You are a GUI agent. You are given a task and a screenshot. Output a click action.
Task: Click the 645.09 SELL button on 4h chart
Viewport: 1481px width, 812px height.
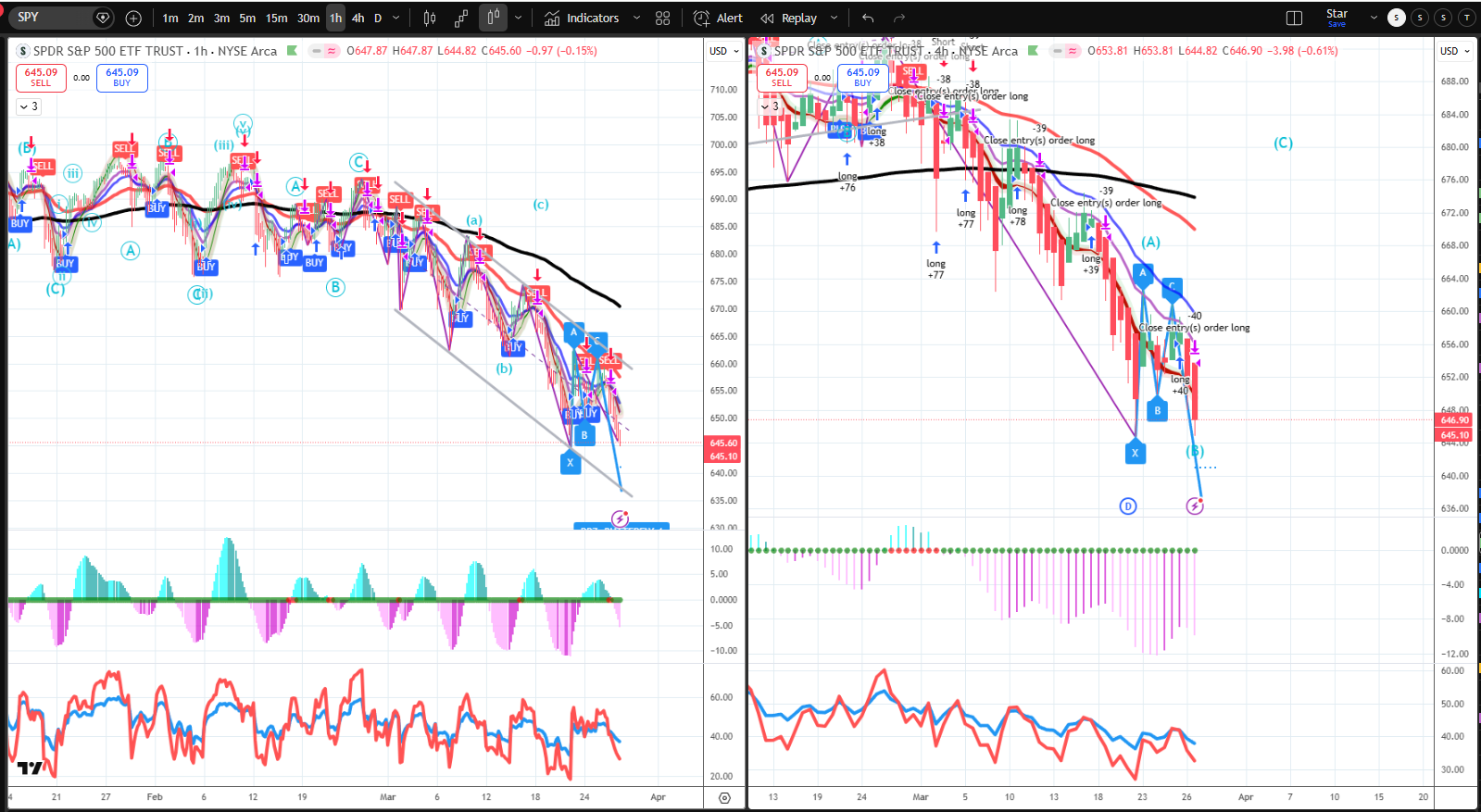tap(782, 78)
